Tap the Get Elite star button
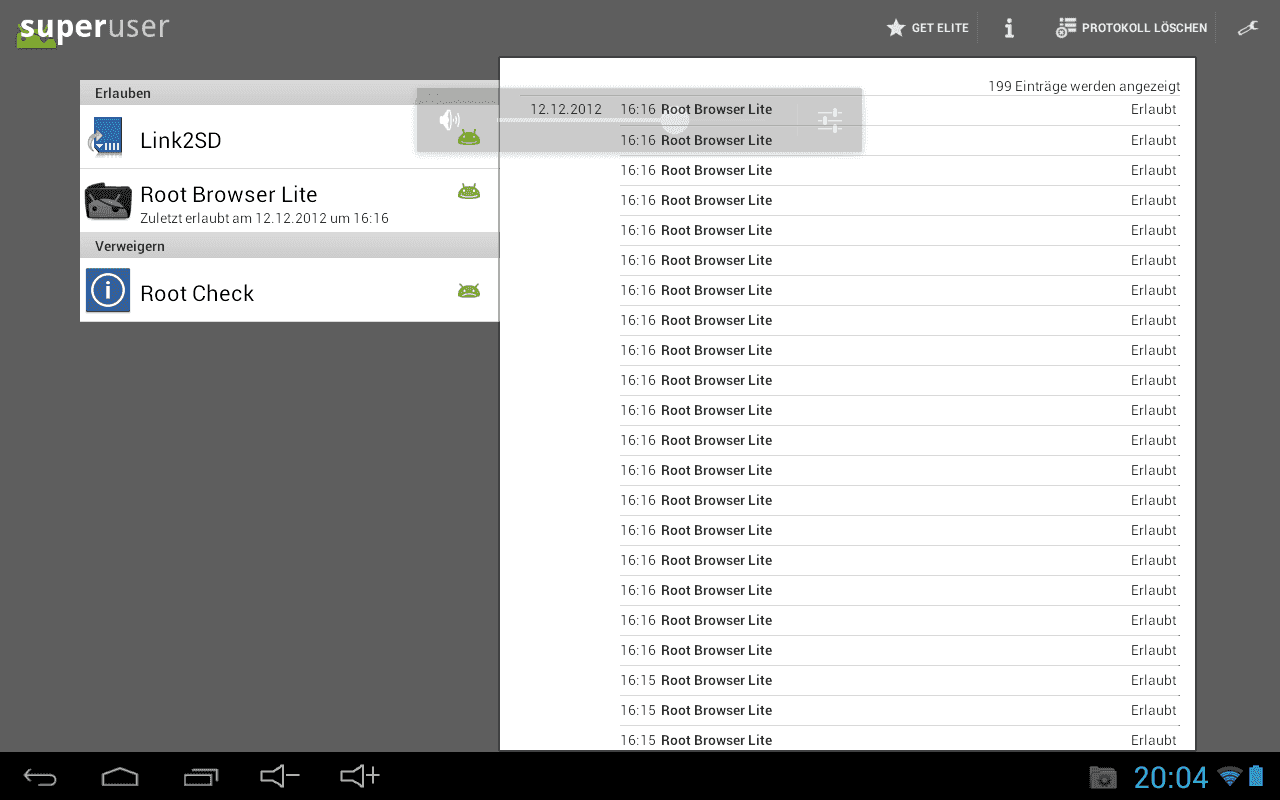 coord(927,28)
